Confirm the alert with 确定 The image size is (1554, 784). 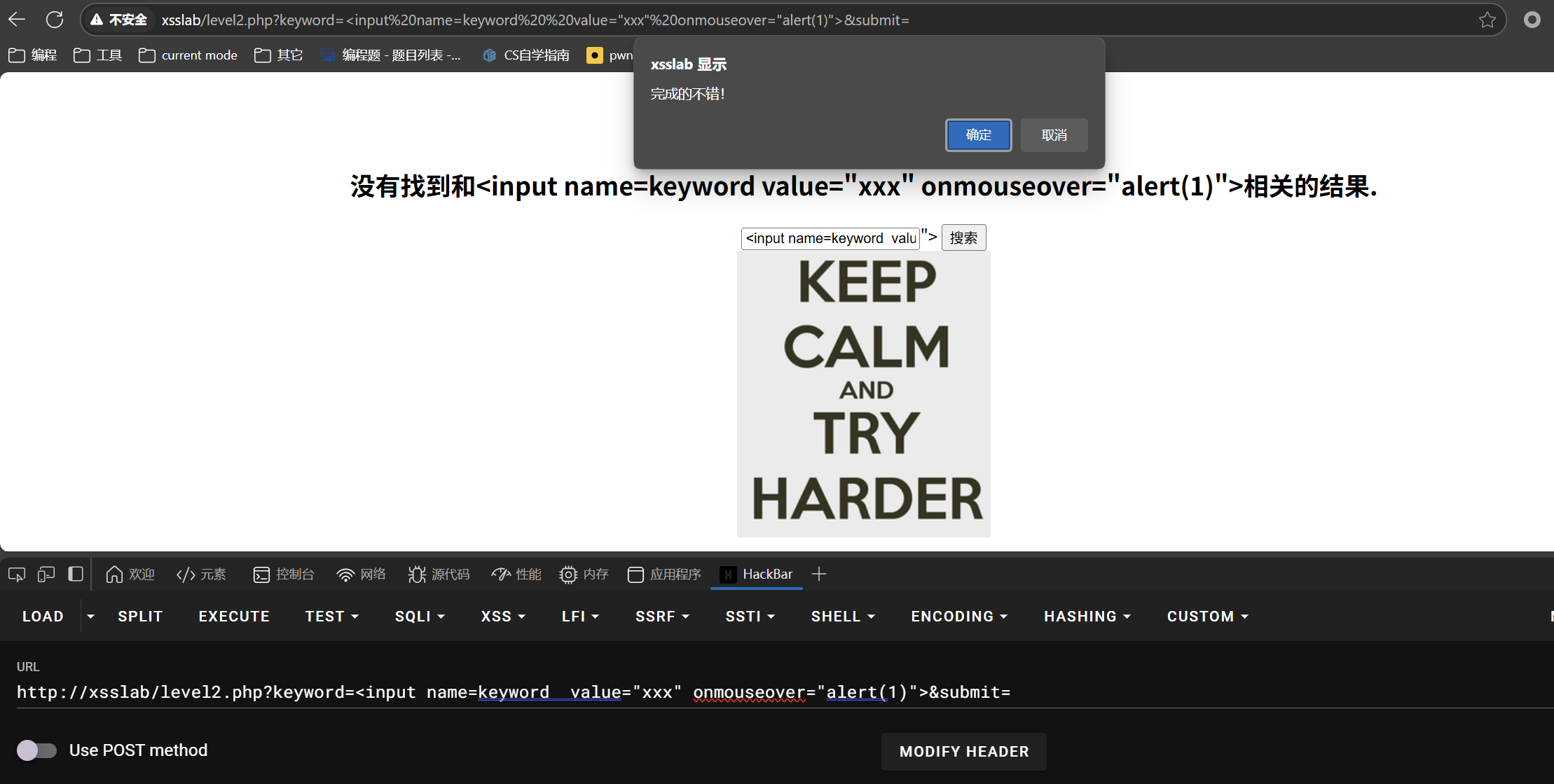coord(978,135)
